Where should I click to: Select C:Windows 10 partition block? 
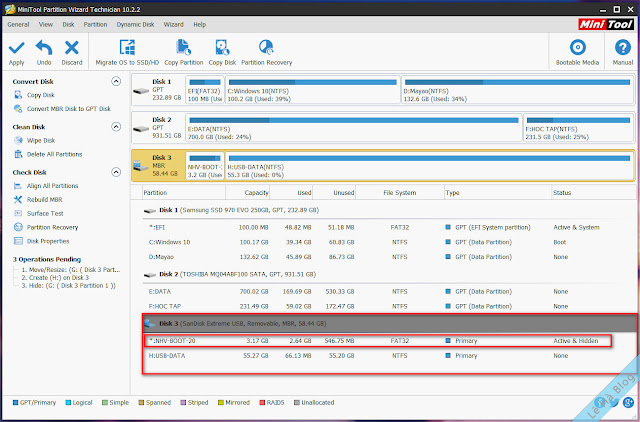(312, 89)
